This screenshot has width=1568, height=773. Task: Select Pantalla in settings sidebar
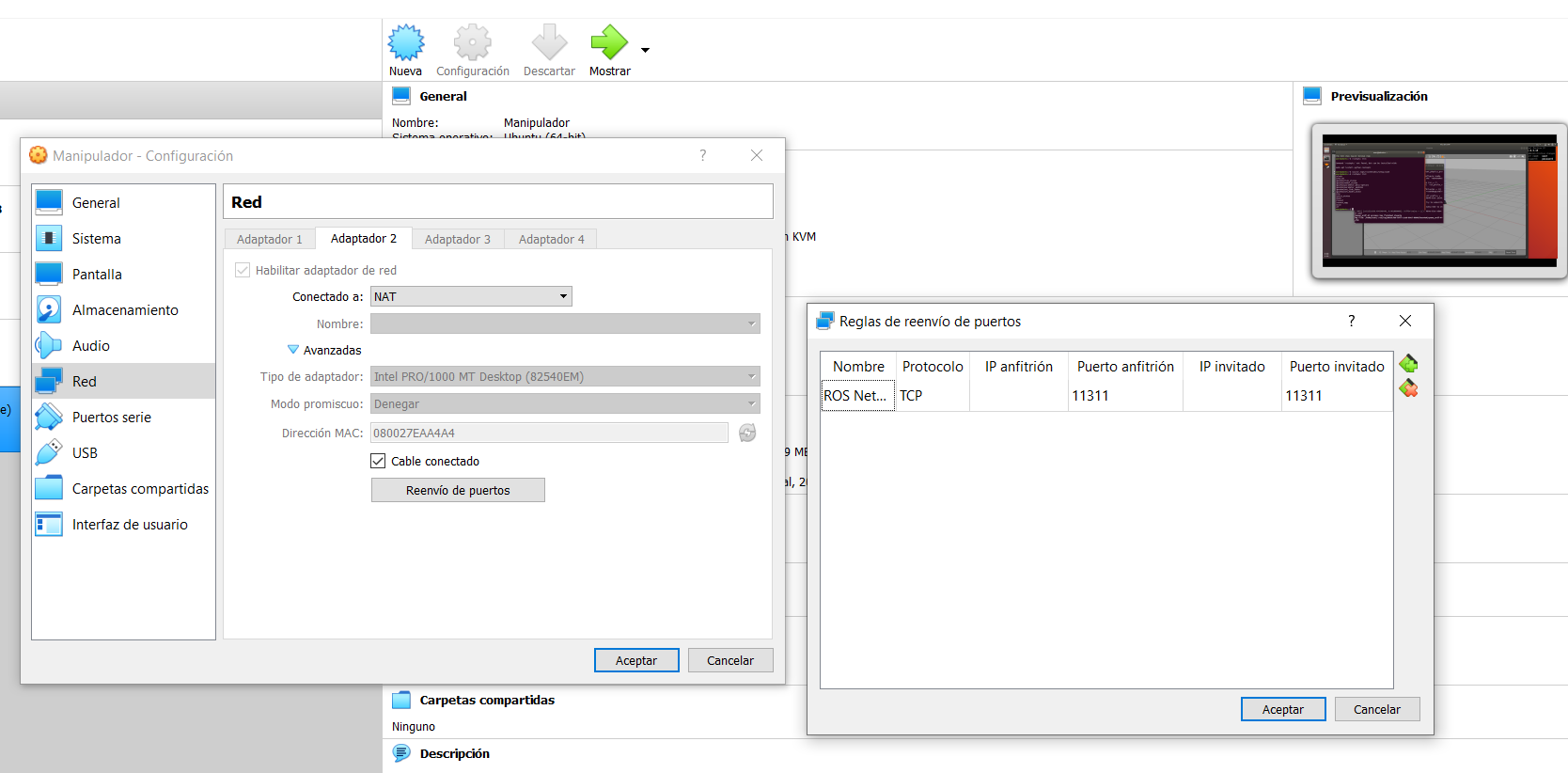coord(124,275)
